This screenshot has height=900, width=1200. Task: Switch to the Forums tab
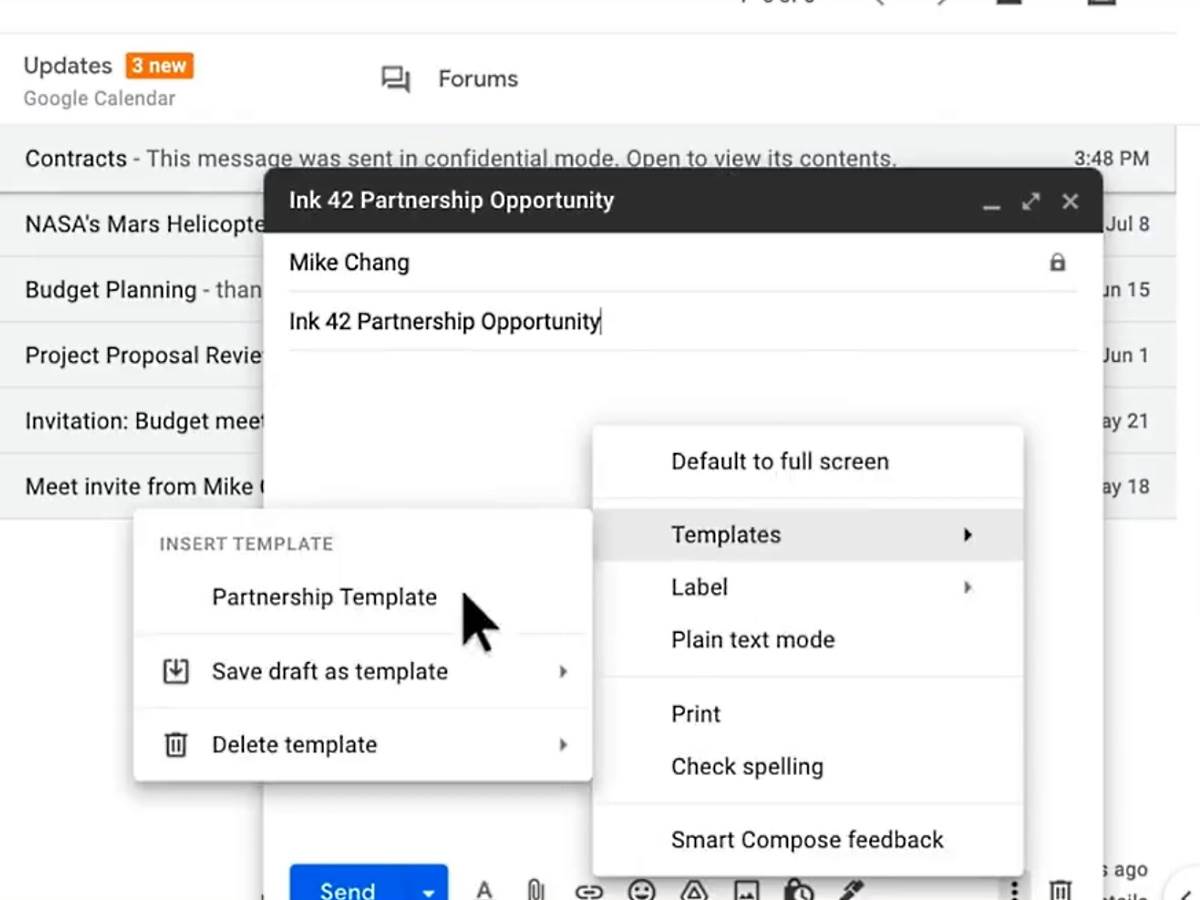[x=477, y=79]
